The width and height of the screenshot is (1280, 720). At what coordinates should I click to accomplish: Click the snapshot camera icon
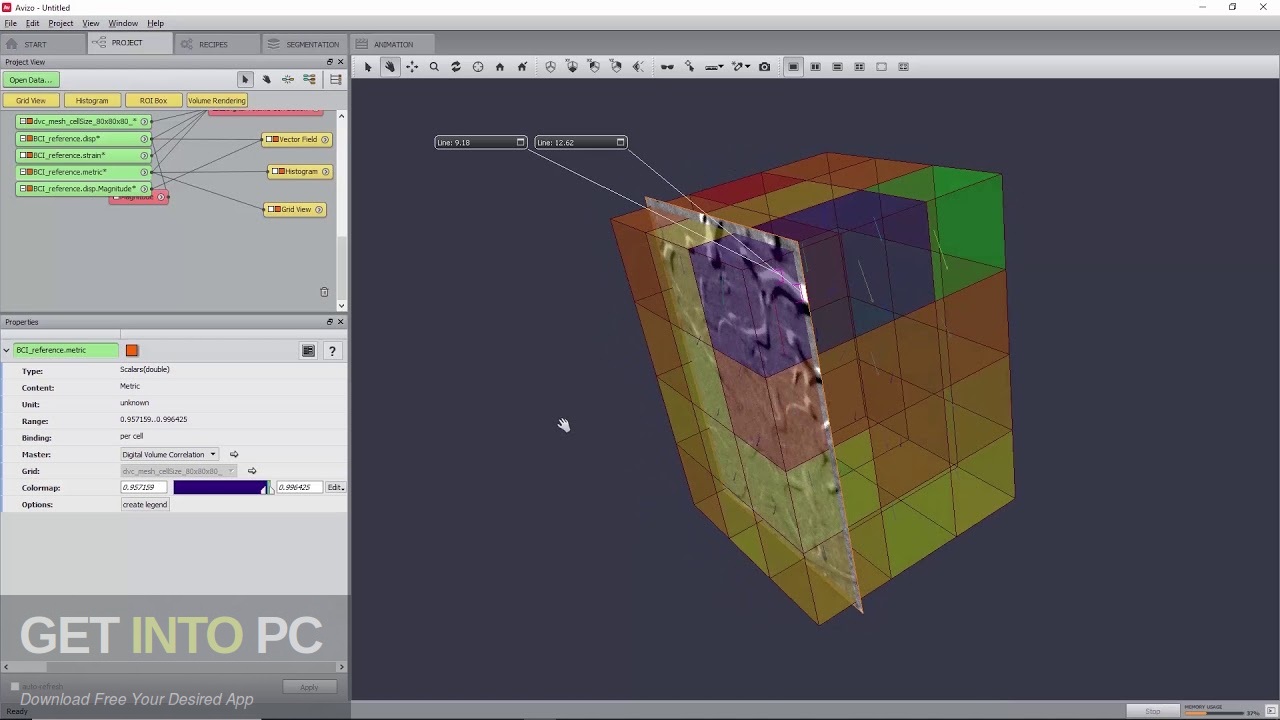coord(765,67)
